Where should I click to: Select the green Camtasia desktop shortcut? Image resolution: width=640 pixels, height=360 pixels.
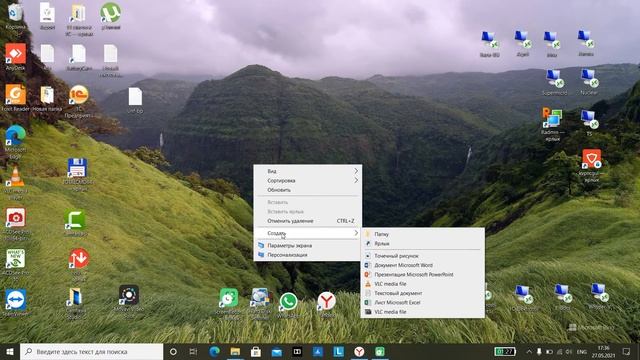click(x=75, y=220)
